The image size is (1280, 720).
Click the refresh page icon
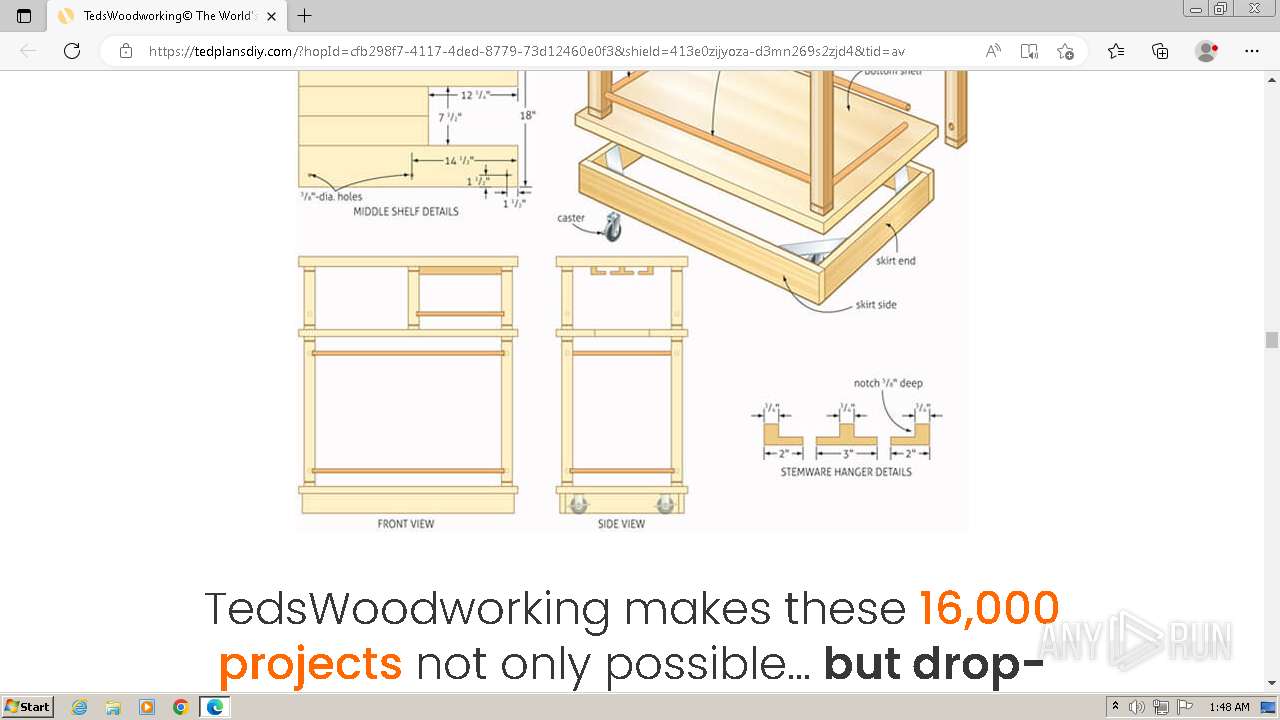tap(72, 51)
